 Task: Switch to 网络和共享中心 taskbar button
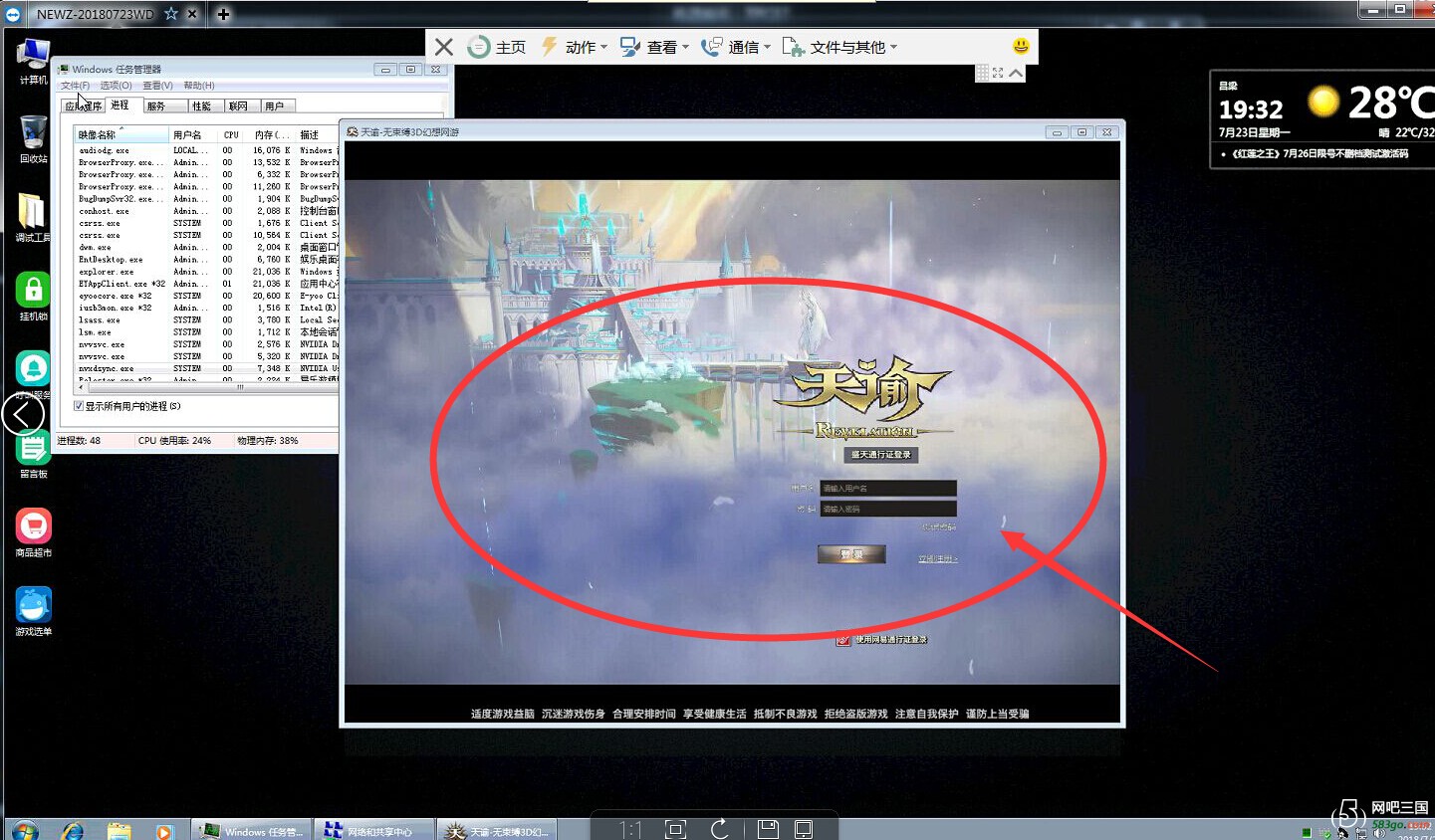373,831
